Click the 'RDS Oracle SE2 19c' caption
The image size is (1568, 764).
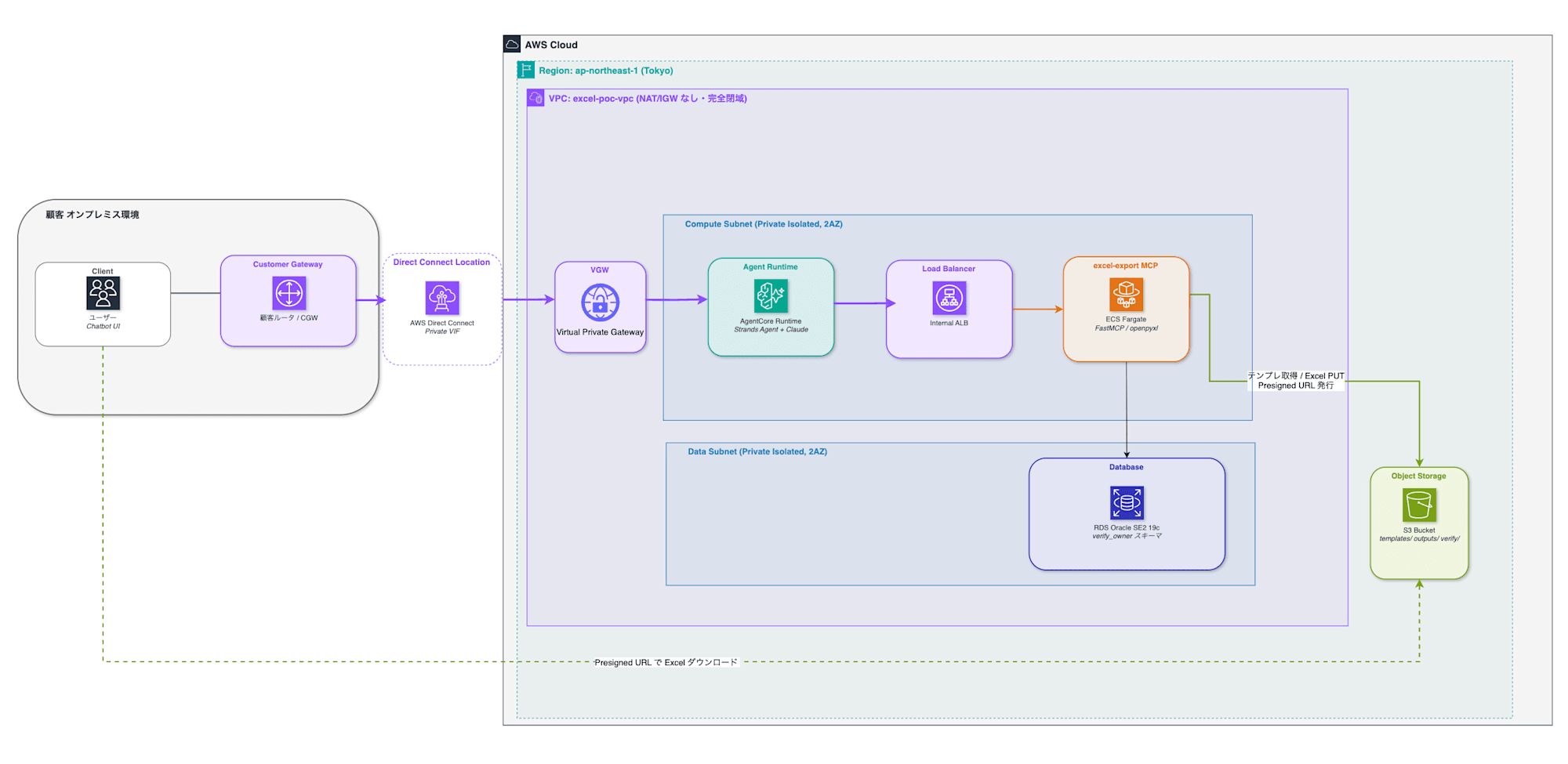[1127, 528]
